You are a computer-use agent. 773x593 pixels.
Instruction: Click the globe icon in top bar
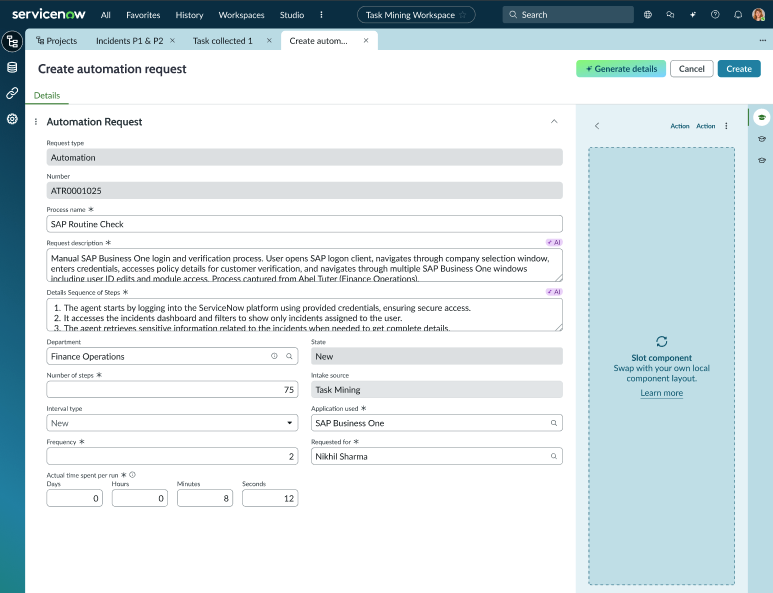tap(648, 15)
